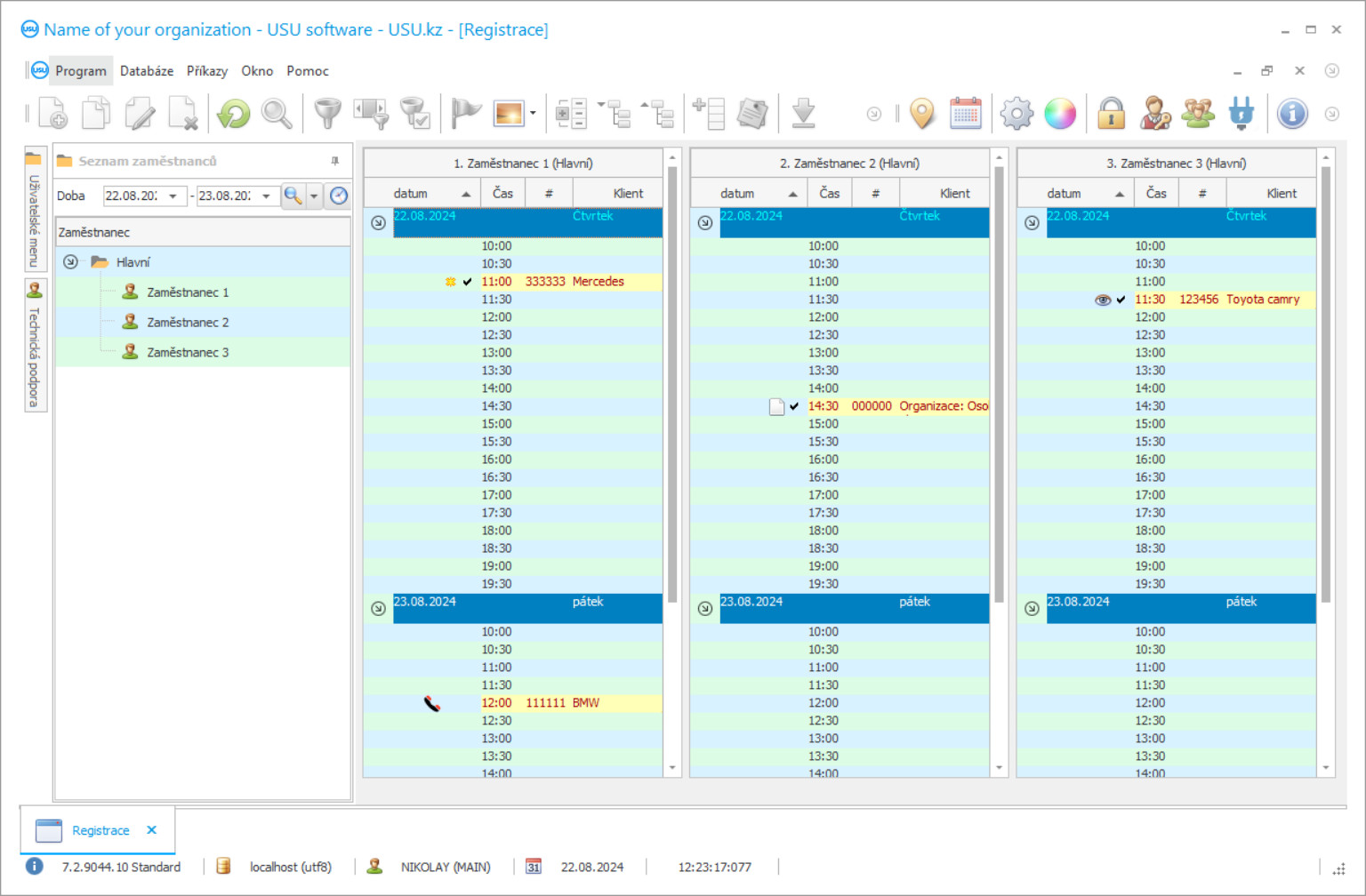
Task: Open the user access key icon
Action: pos(1154,113)
